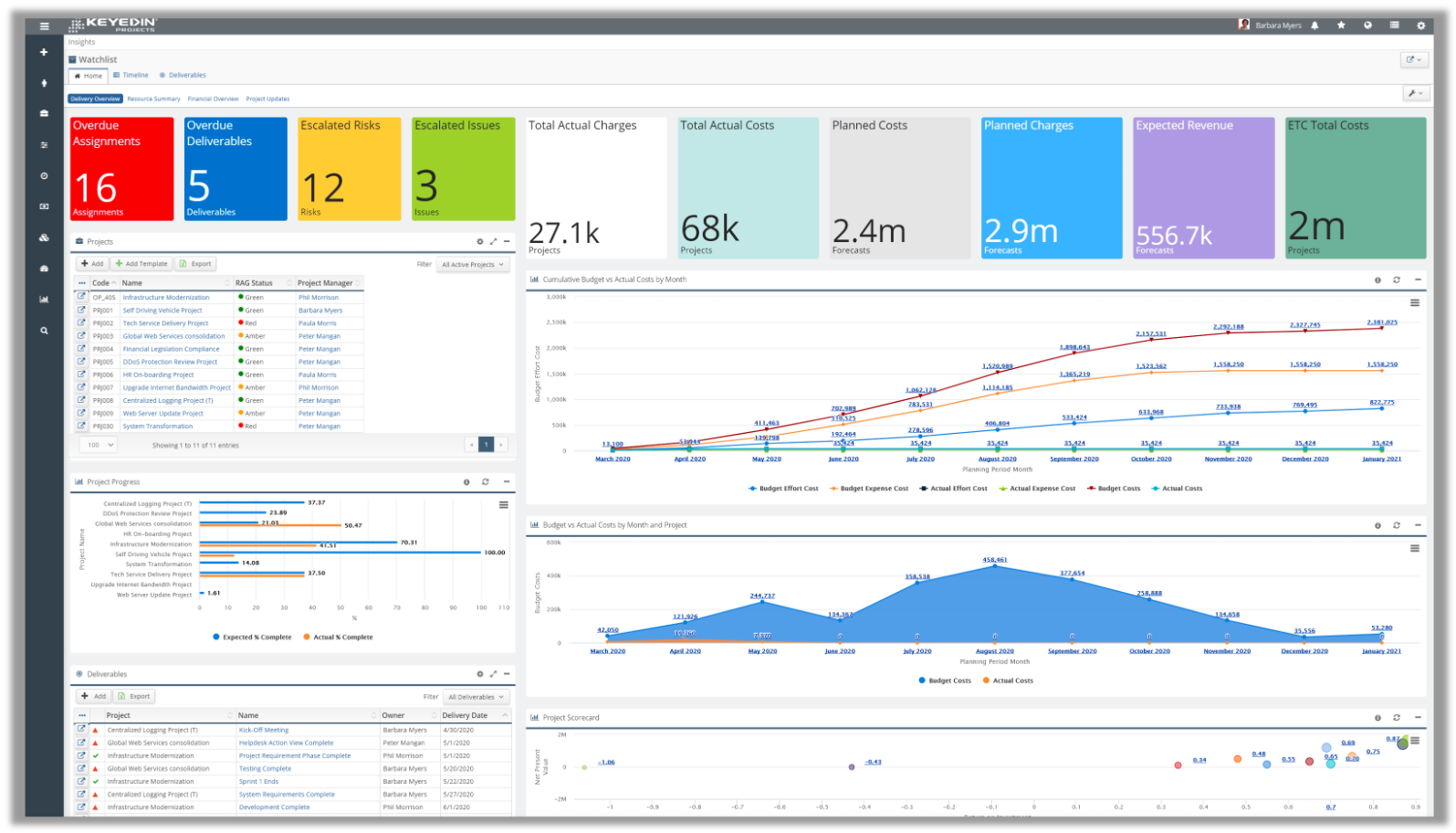Screen dimensions: 1456x833
Task: Toggle Actual Effort Cost series in the legend
Action: [x=953, y=489]
